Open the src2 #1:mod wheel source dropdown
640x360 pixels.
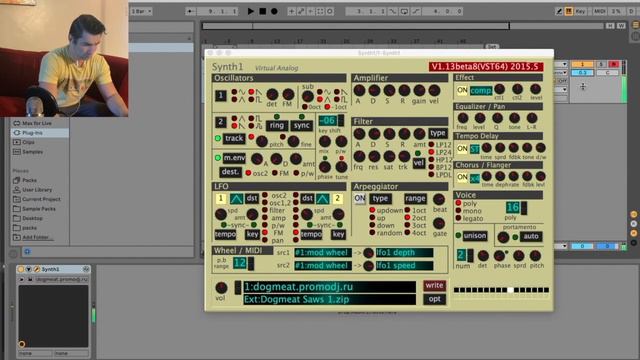coord(322,266)
